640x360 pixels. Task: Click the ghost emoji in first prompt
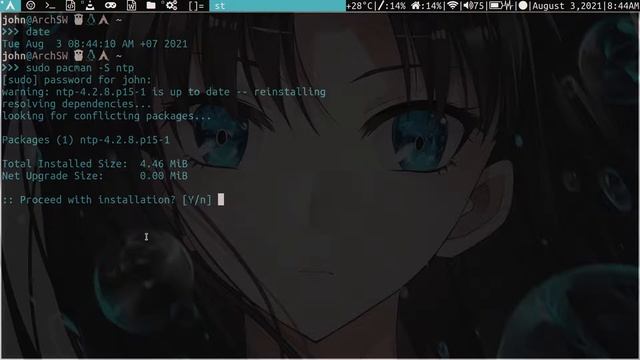pos(79,20)
